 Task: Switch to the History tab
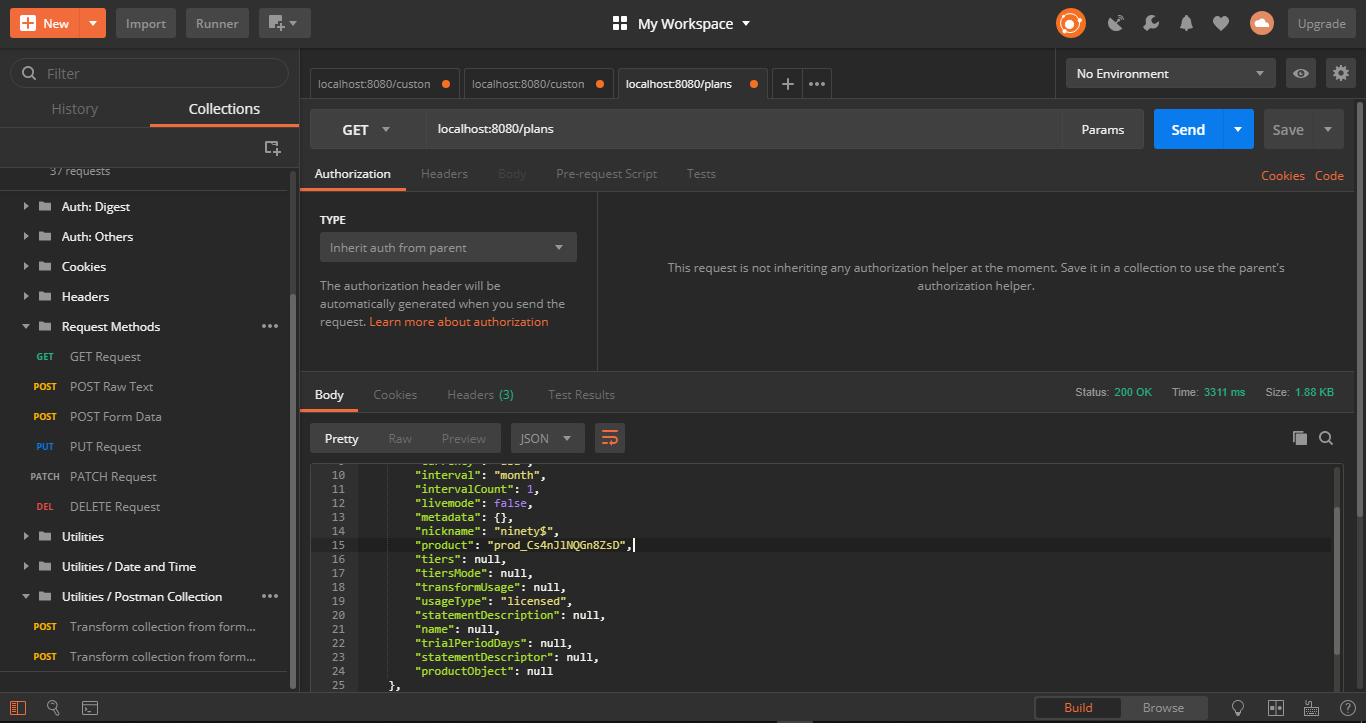(x=75, y=109)
